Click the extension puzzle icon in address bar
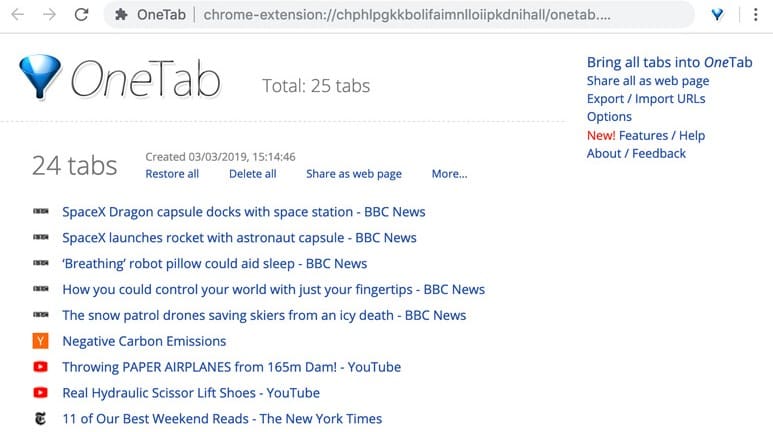The height and width of the screenshot is (432, 773). (x=121, y=15)
